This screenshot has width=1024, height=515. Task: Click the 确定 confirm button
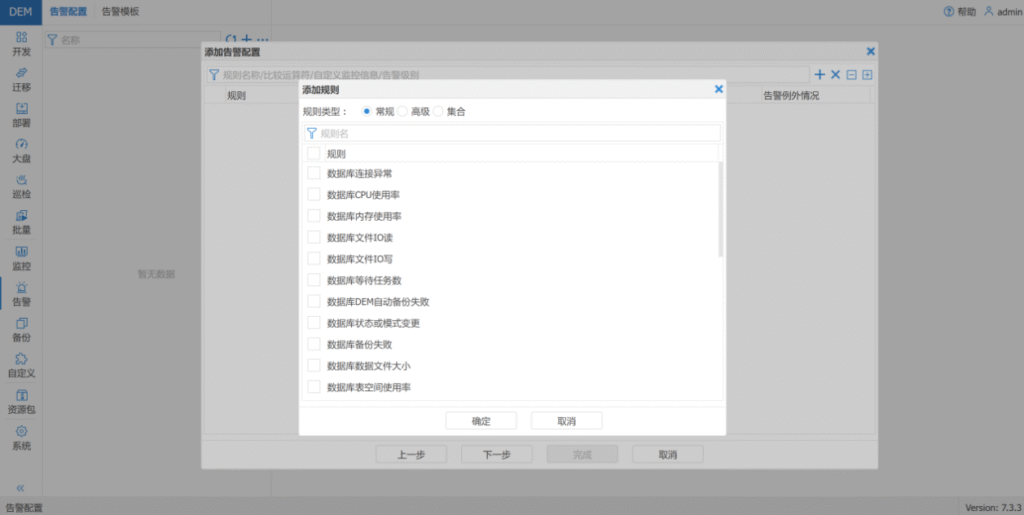481,421
